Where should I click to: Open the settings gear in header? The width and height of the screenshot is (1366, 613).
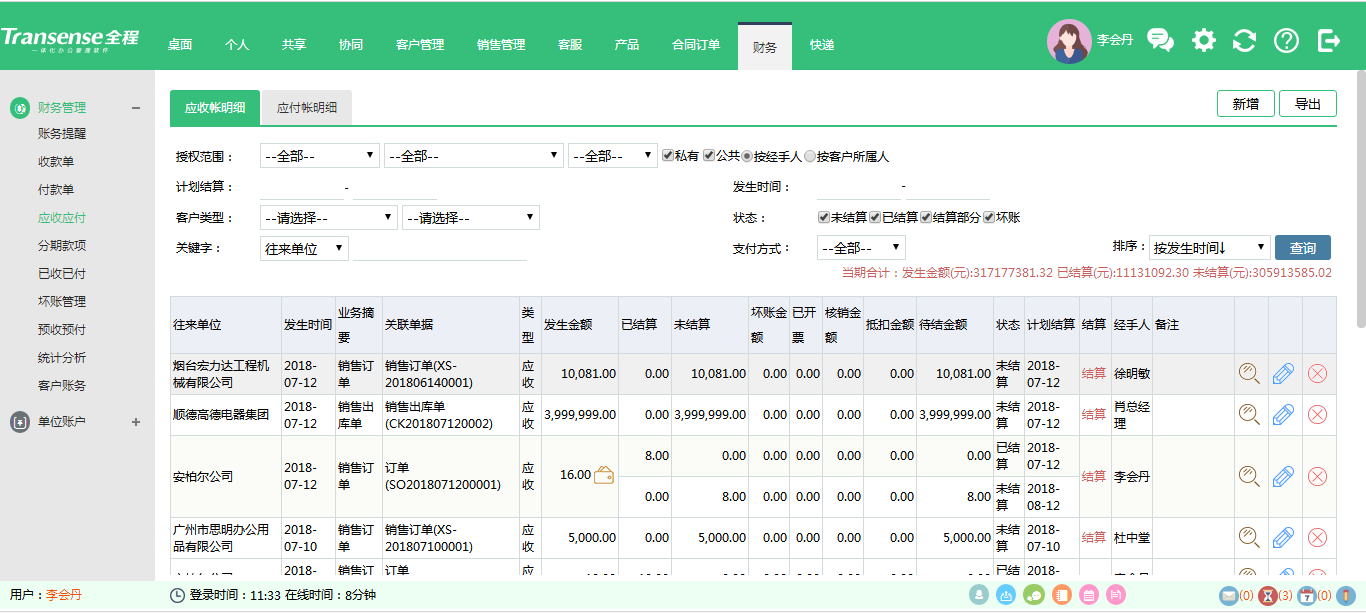point(1204,40)
